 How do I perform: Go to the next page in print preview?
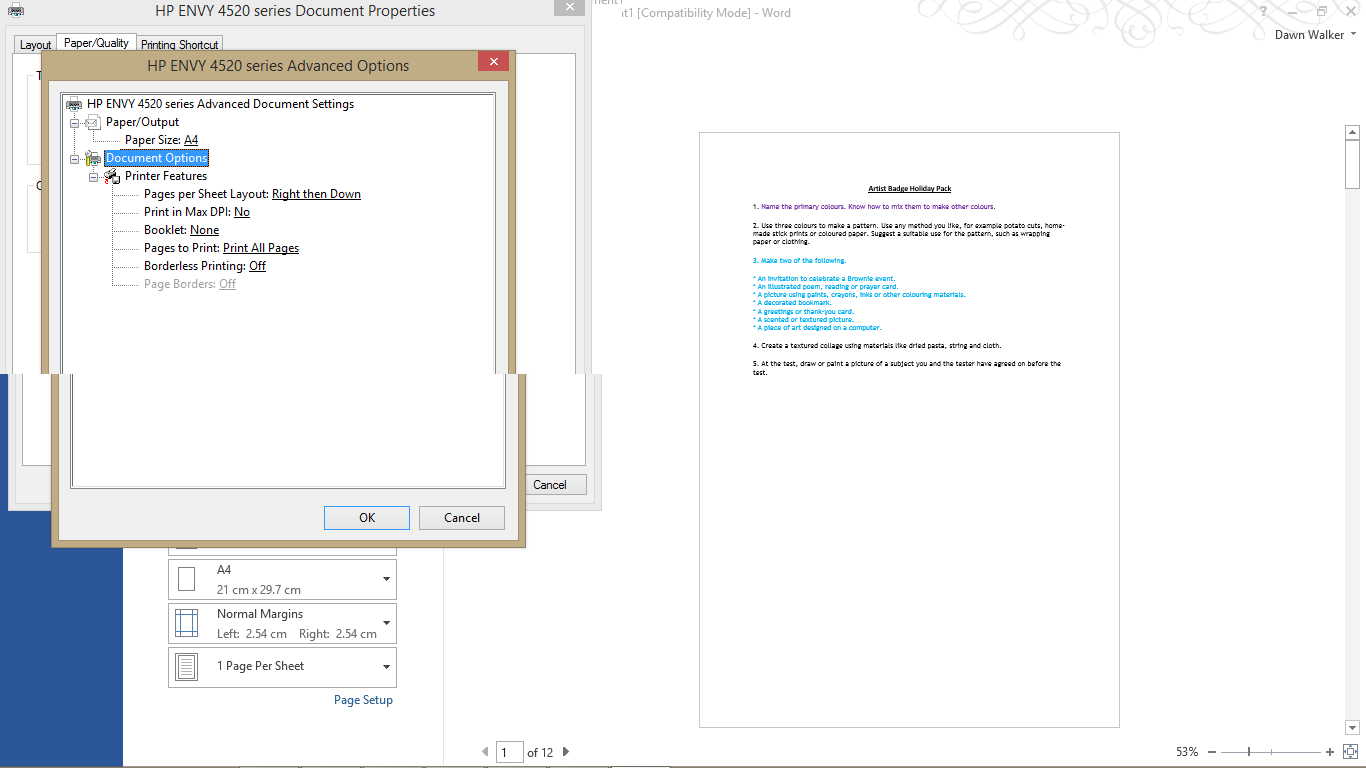click(x=566, y=751)
